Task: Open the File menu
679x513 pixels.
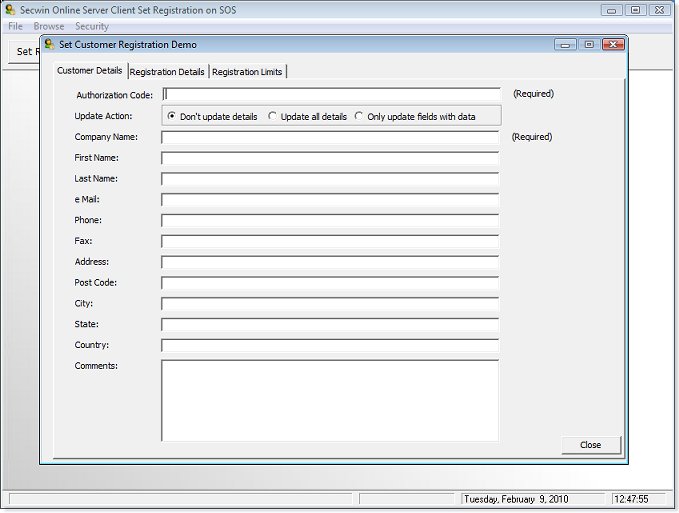Action: (x=15, y=26)
